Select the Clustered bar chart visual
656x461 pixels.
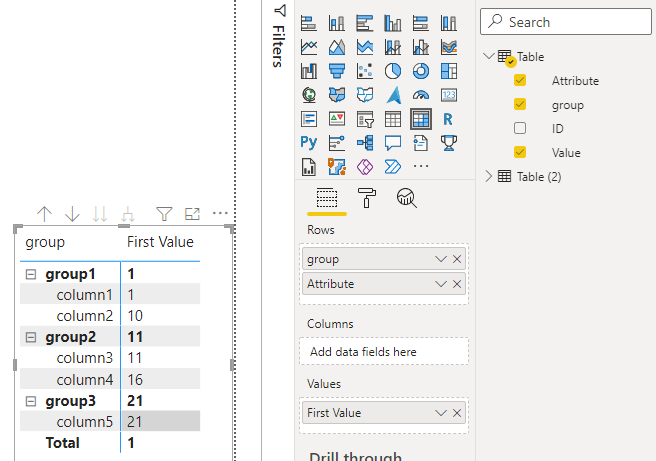[365, 23]
